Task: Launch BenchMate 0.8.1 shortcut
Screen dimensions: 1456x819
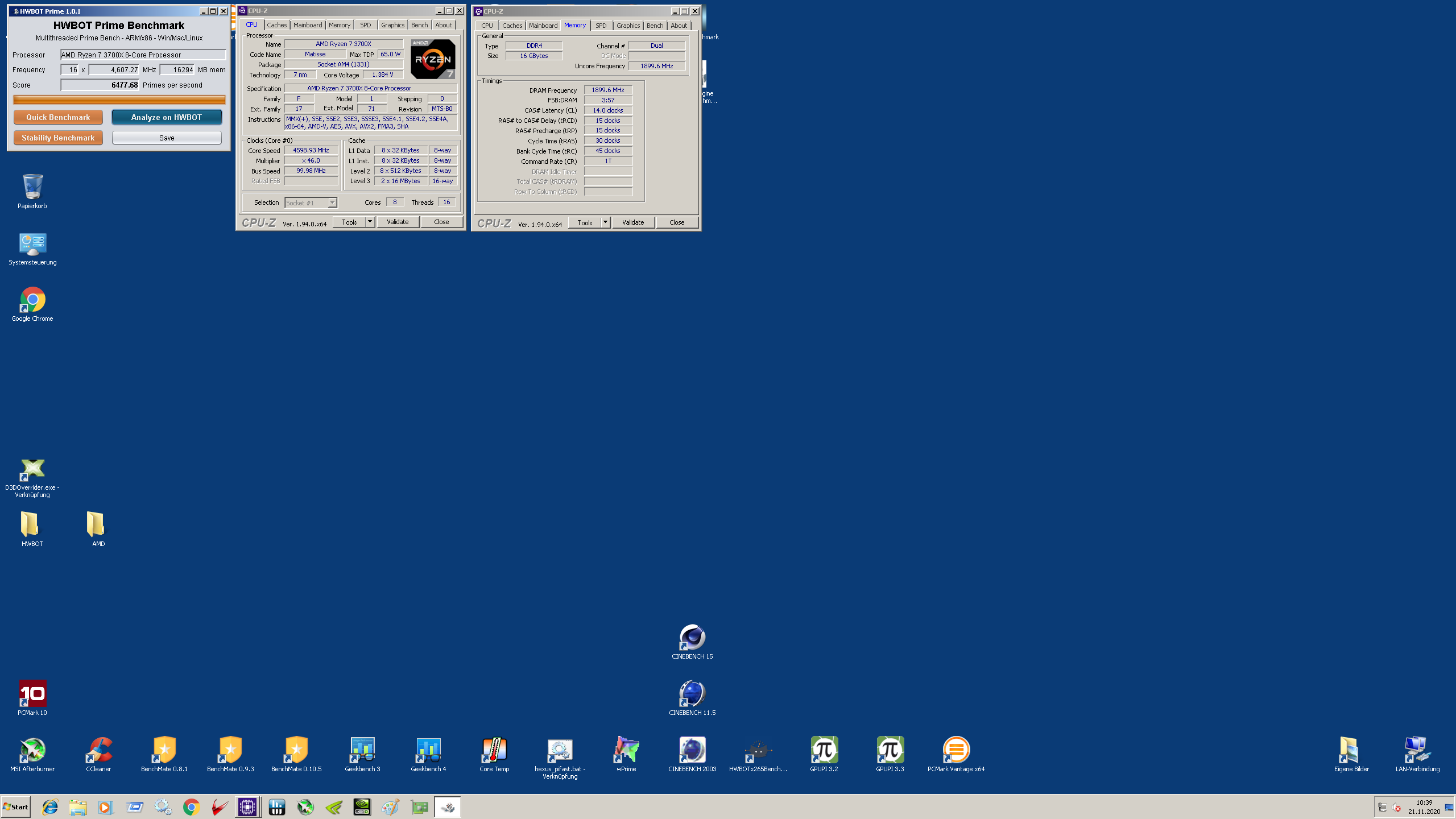Action: click(164, 754)
